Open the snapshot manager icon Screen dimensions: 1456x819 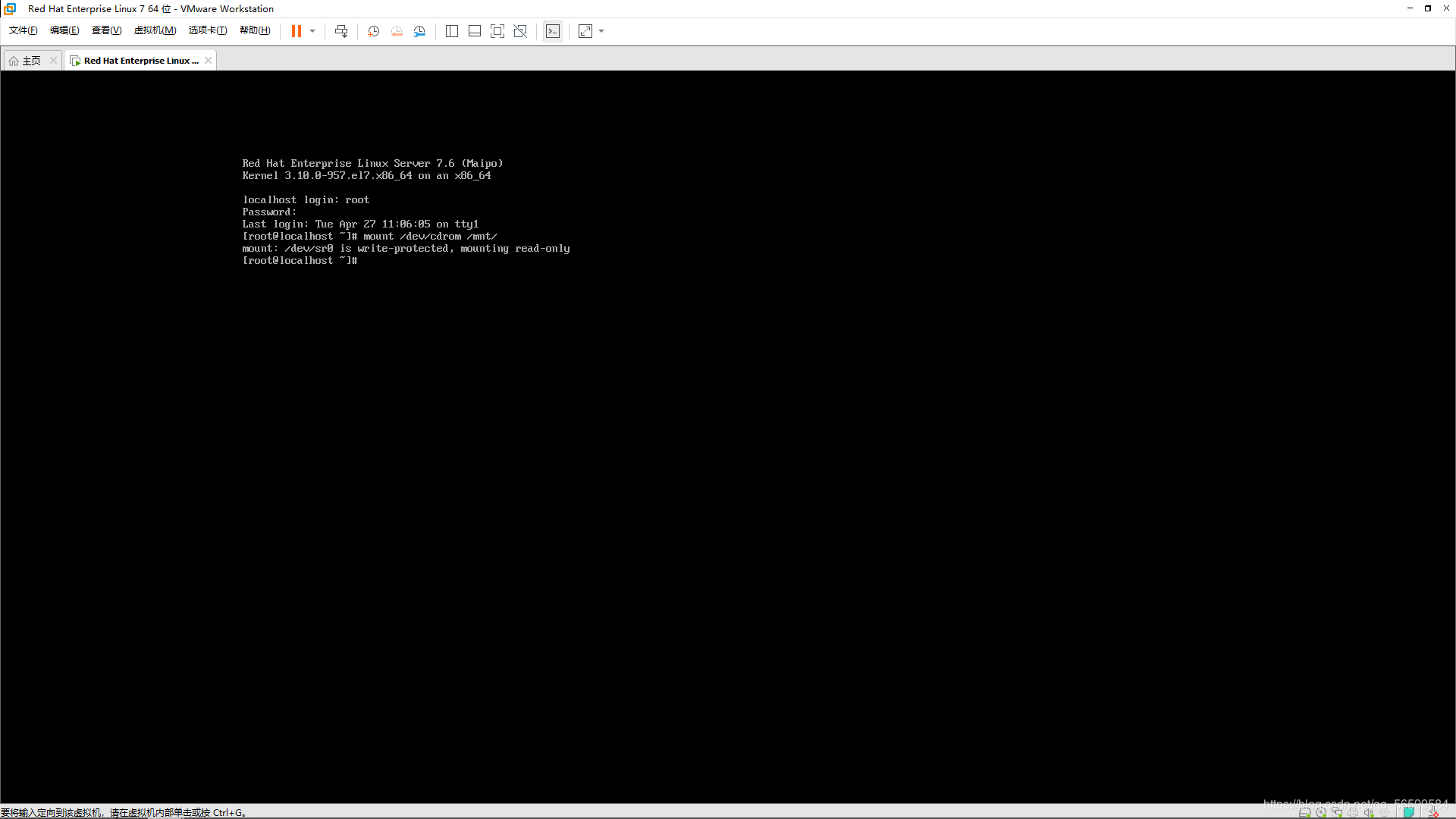coord(419,31)
